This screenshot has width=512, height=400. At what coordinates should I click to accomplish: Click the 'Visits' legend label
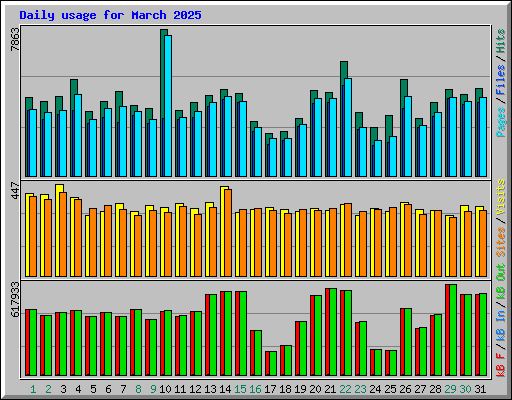point(501,197)
